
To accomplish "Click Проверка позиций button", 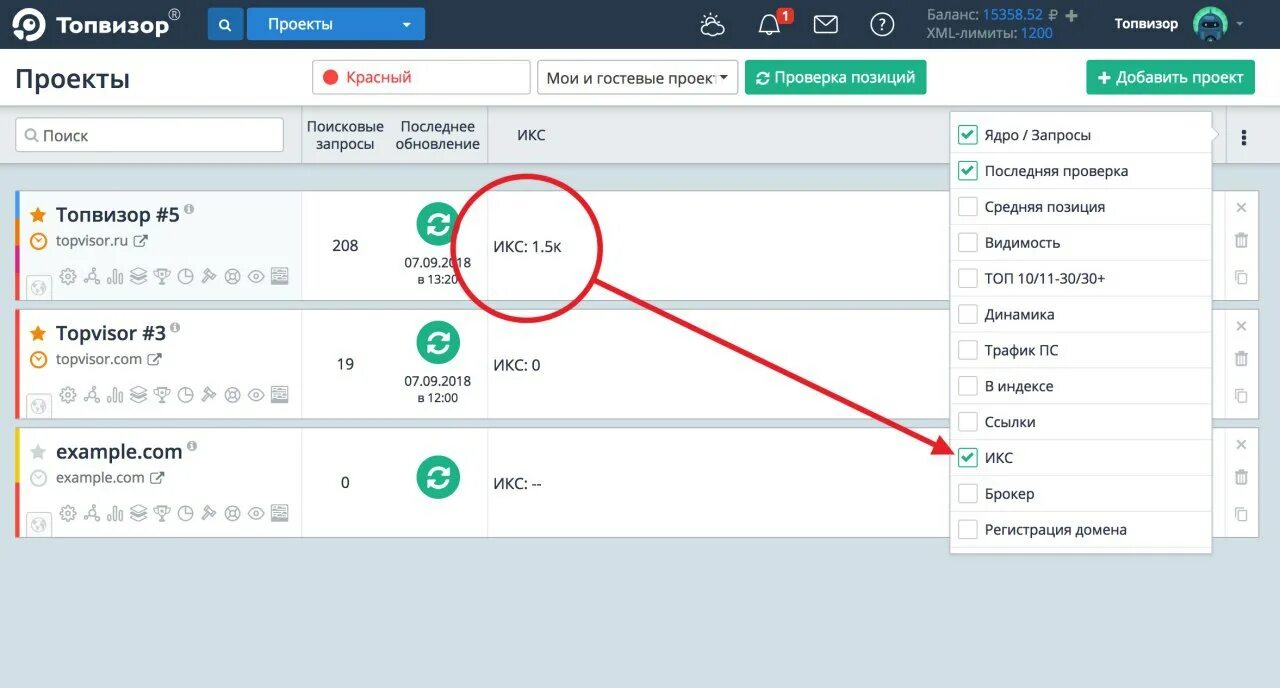I will pyautogui.click(x=836, y=77).
